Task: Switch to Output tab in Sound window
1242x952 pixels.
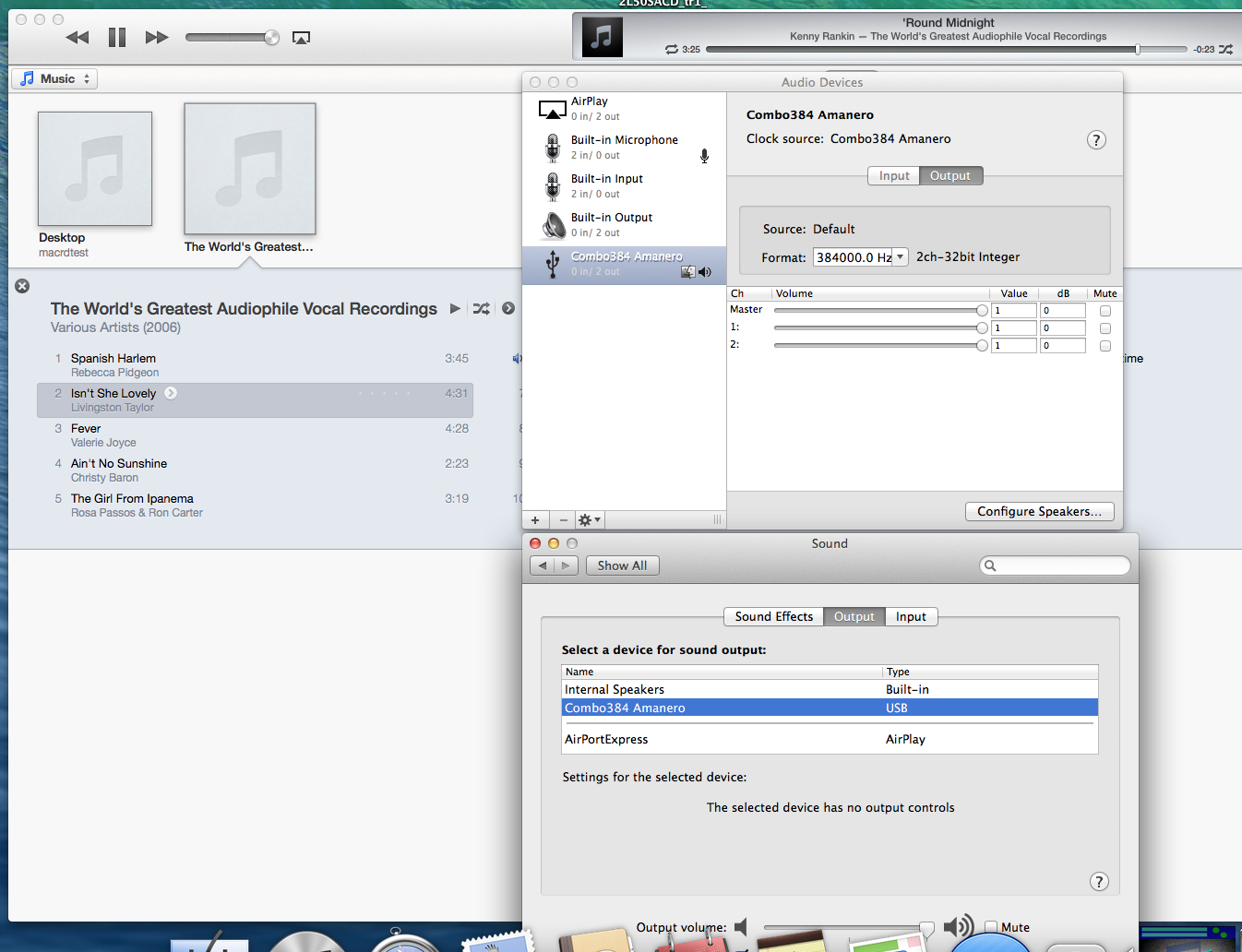Action: (x=854, y=617)
